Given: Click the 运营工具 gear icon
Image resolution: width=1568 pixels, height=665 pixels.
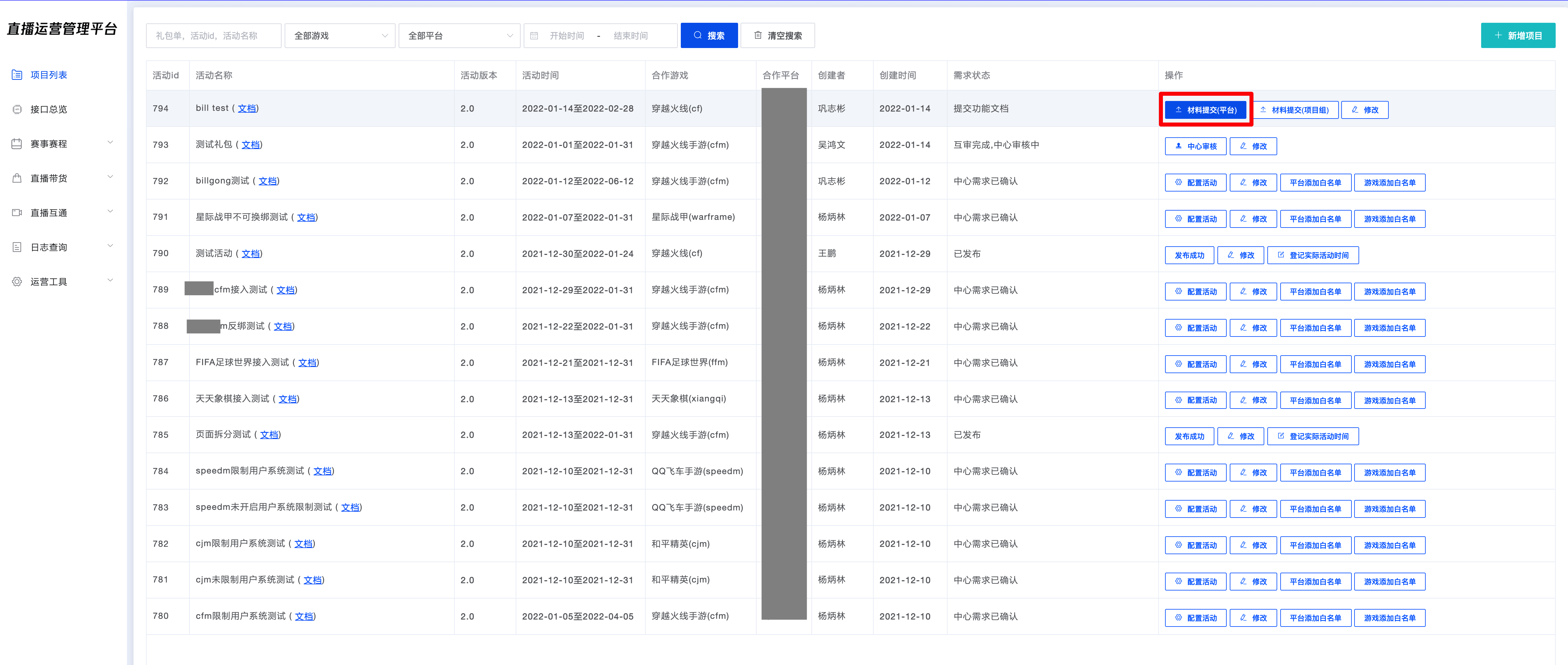Looking at the screenshot, I should pos(17,282).
